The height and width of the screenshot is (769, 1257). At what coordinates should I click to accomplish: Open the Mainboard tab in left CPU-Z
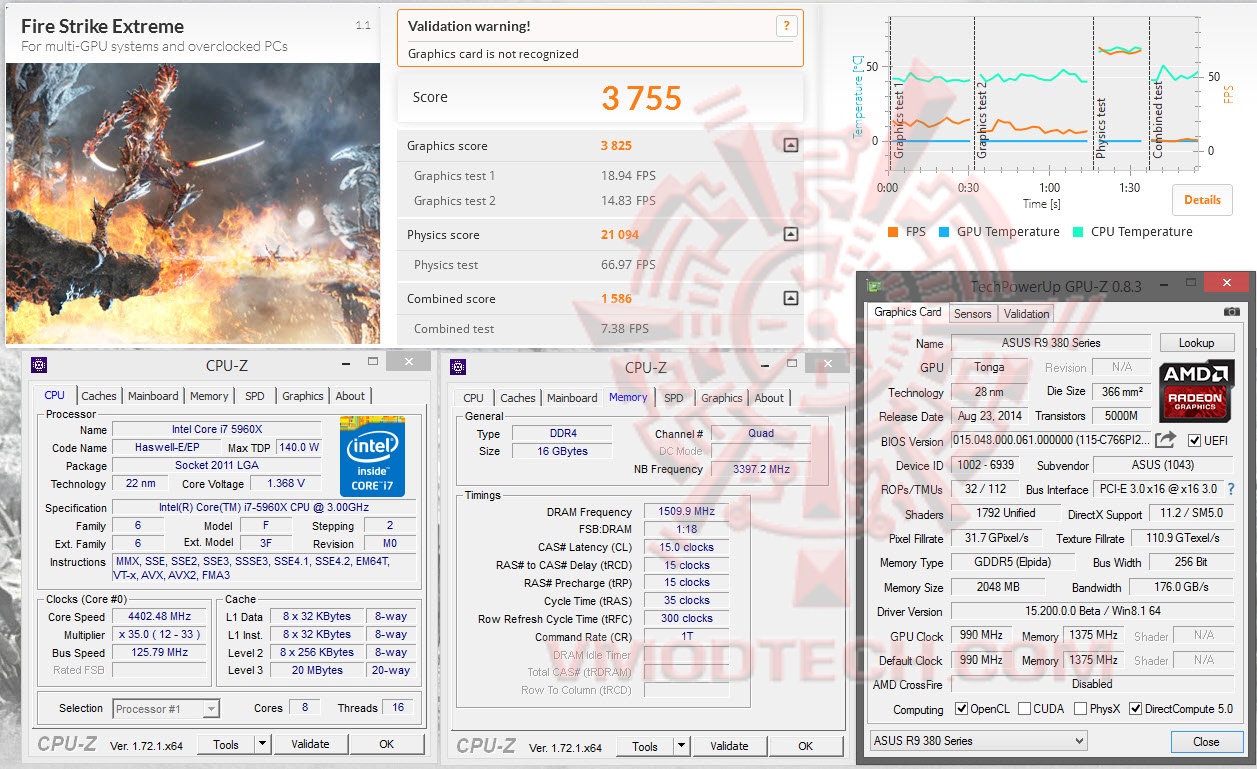(153, 396)
